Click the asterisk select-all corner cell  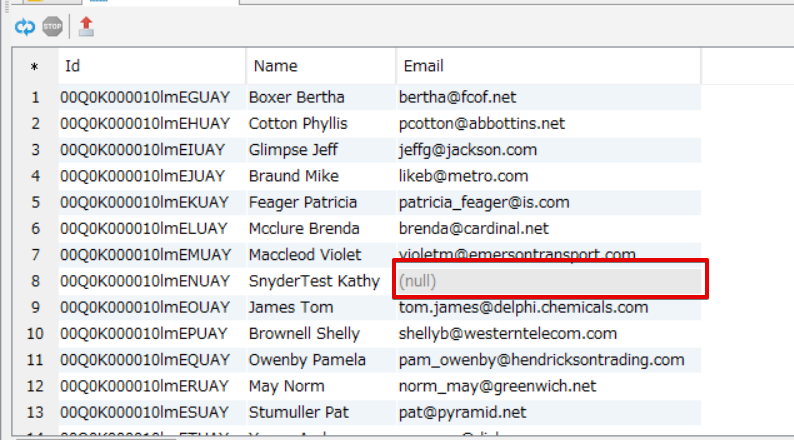[35, 66]
